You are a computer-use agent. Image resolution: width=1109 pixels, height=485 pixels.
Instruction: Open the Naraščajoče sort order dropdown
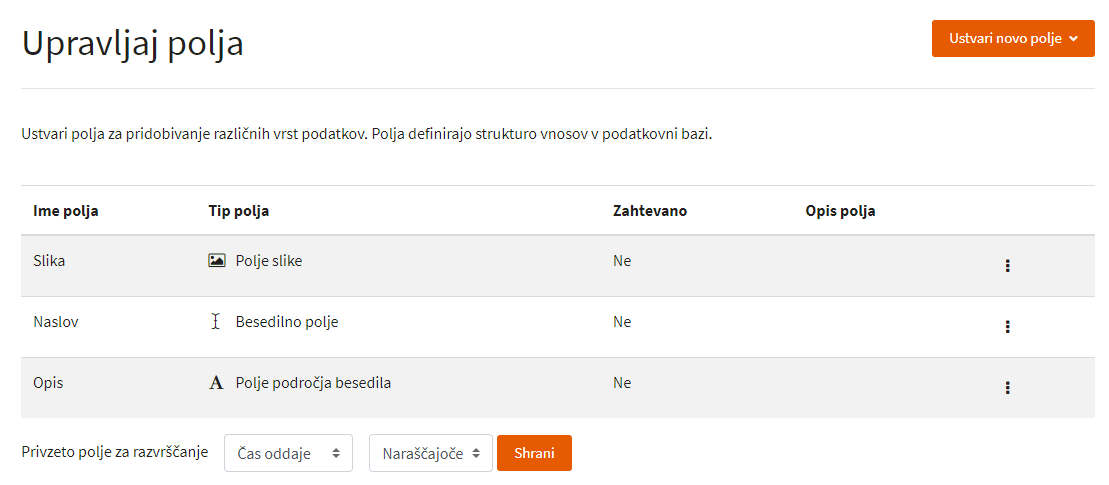point(431,453)
